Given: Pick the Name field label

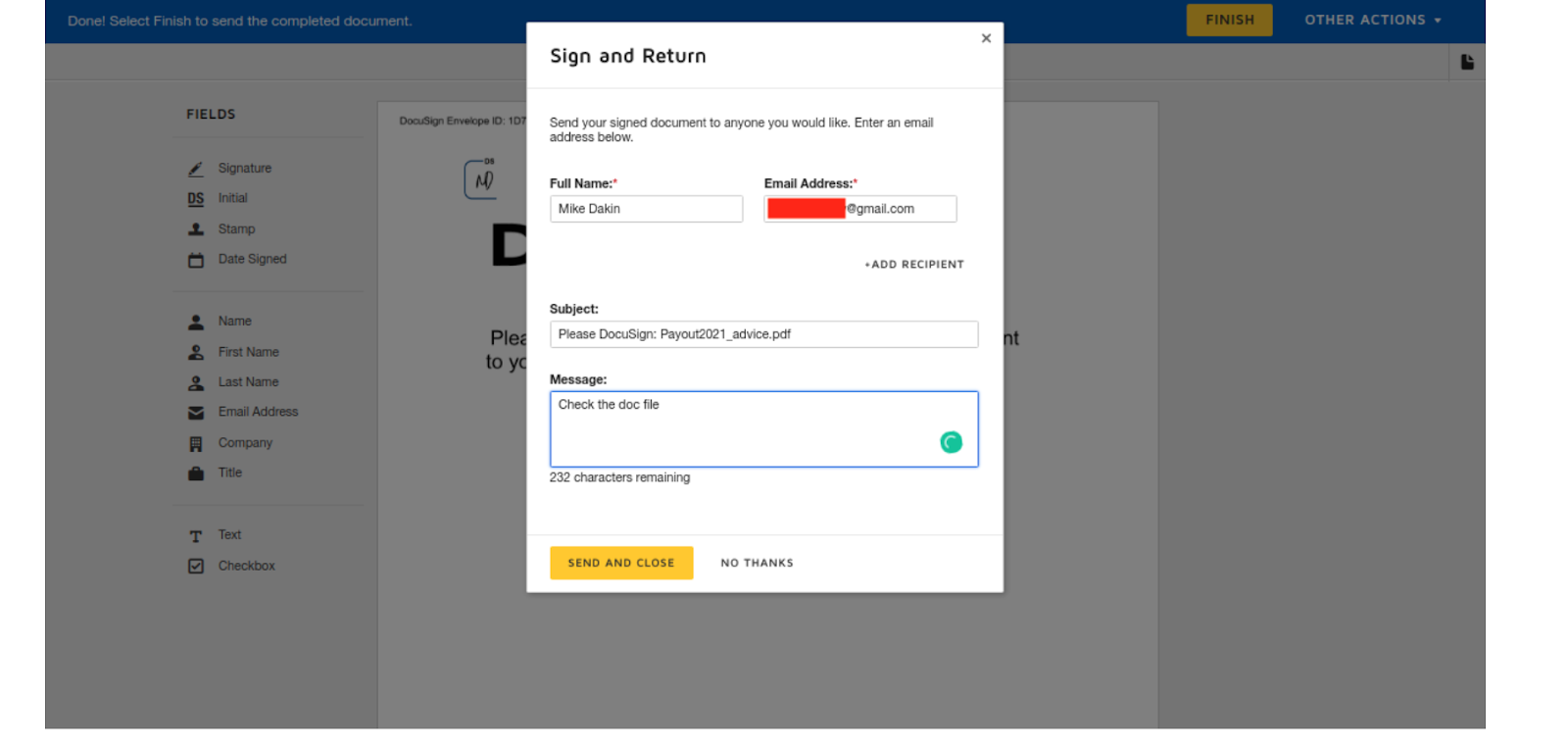Looking at the screenshot, I should [x=235, y=322].
